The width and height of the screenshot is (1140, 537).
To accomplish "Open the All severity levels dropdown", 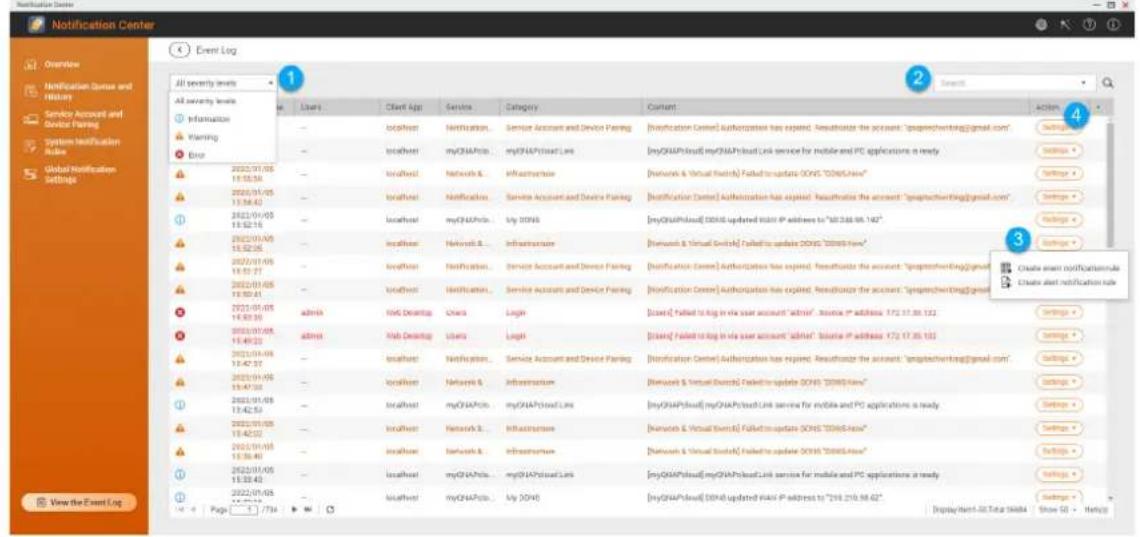I will (x=223, y=84).
